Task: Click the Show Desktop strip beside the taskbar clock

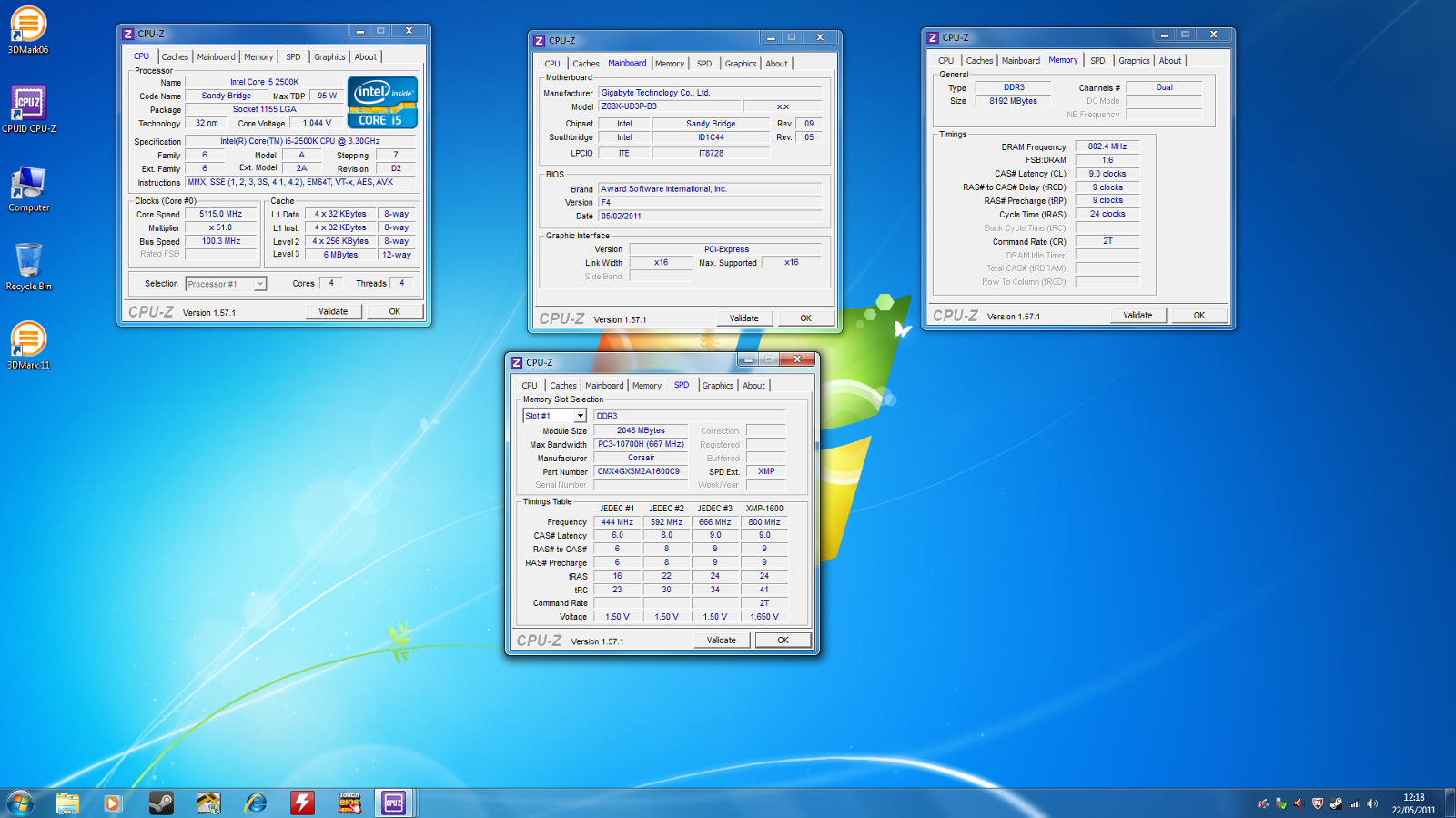Action: [x=1450, y=803]
